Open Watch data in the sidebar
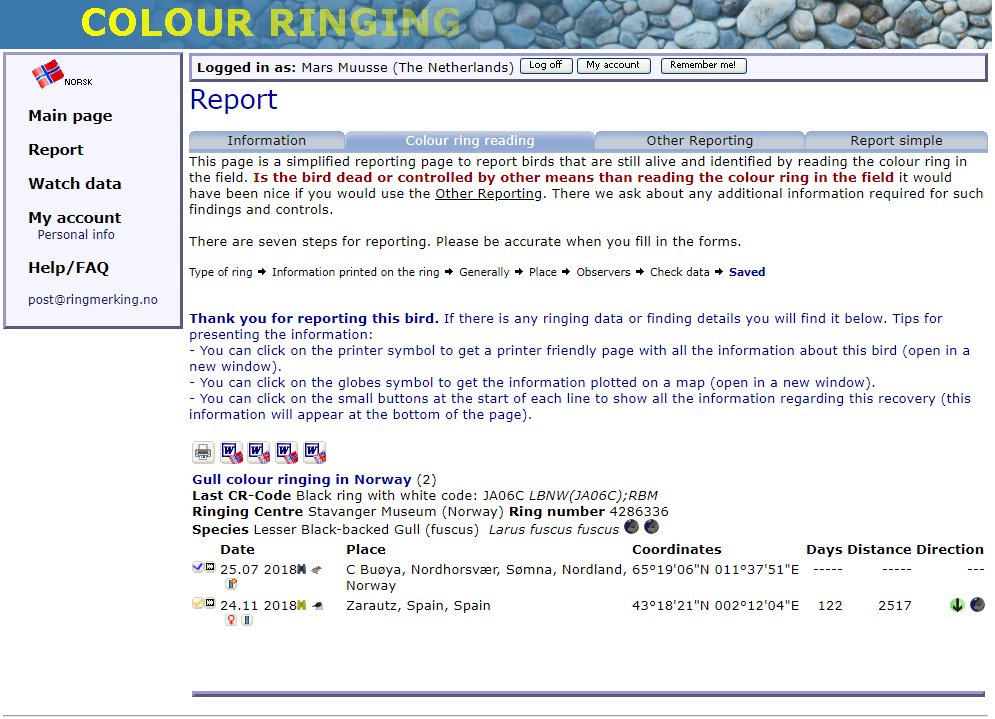This screenshot has width=995, height=719. 74,183
